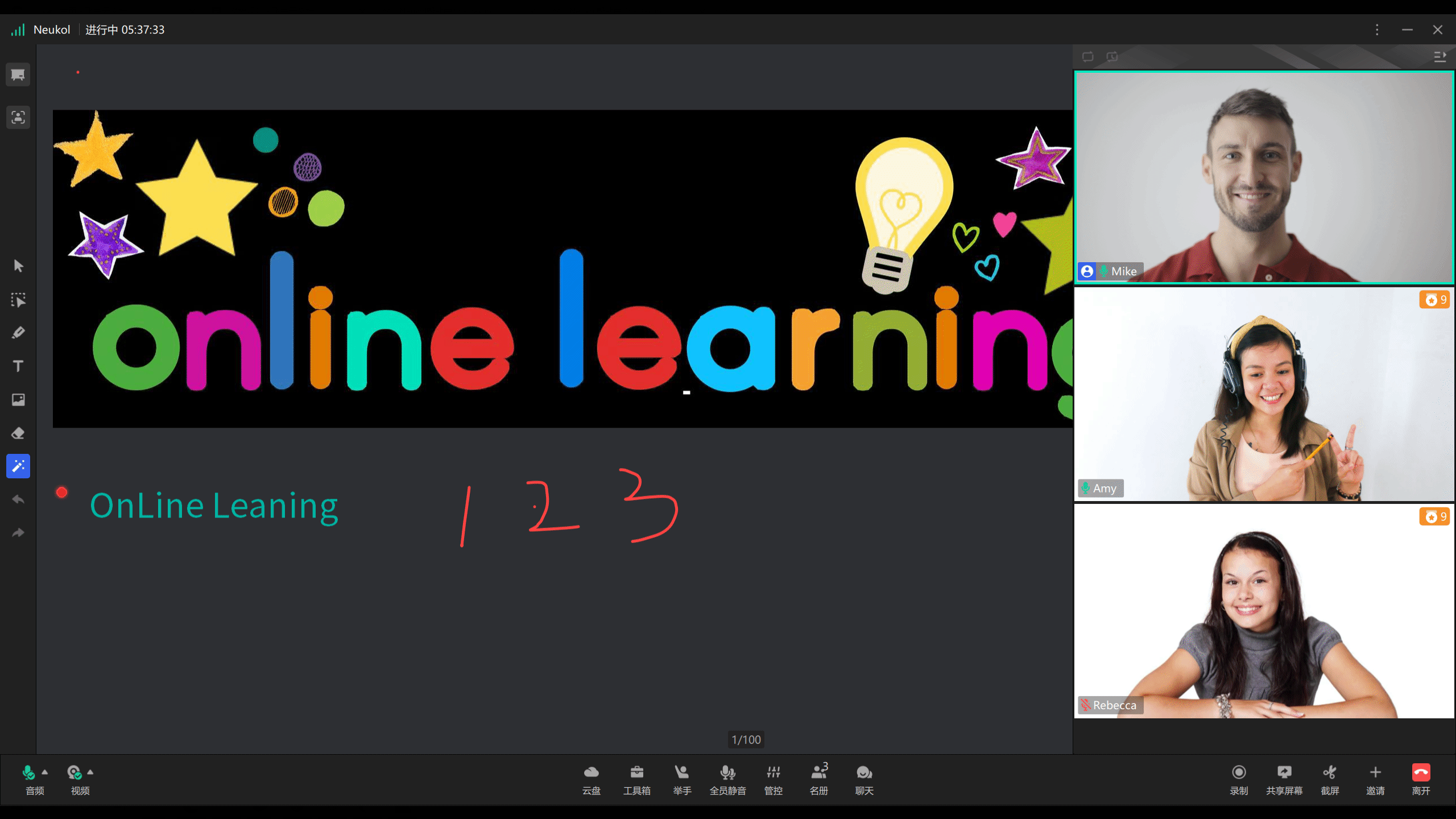Image resolution: width=1456 pixels, height=819 pixels.
Task: Open the whiteboard view icon
Action: point(18,75)
